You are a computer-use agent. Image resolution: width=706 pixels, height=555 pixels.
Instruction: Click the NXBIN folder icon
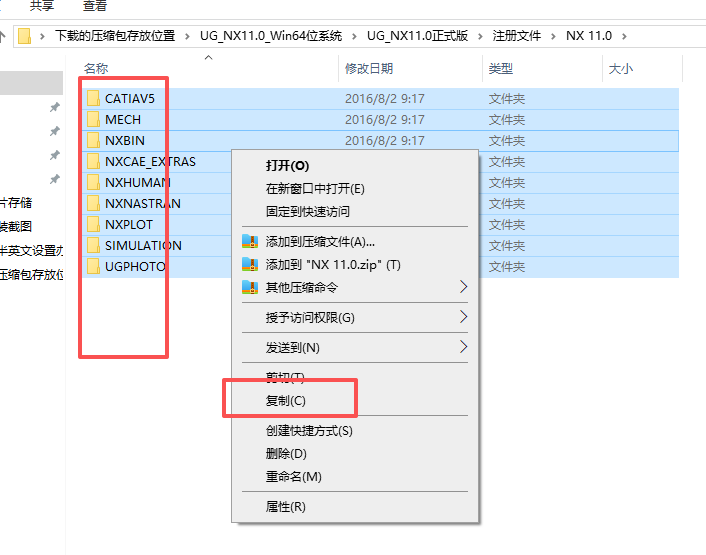coord(93,140)
